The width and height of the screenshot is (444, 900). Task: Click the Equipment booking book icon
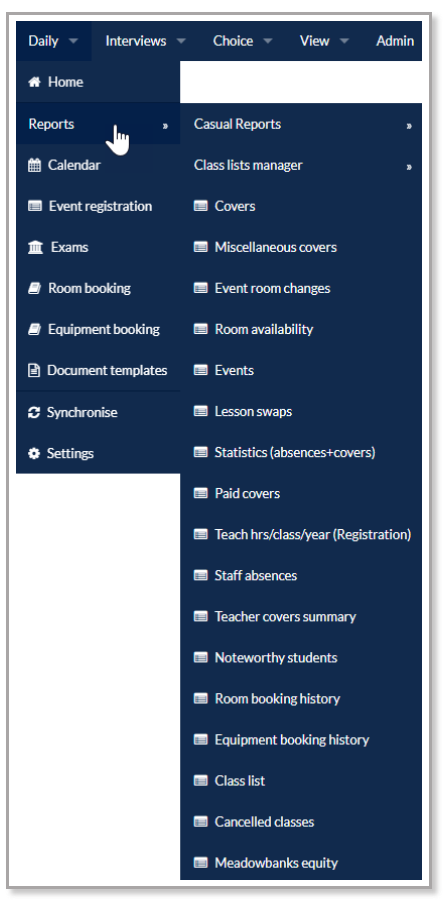[34, 329]
